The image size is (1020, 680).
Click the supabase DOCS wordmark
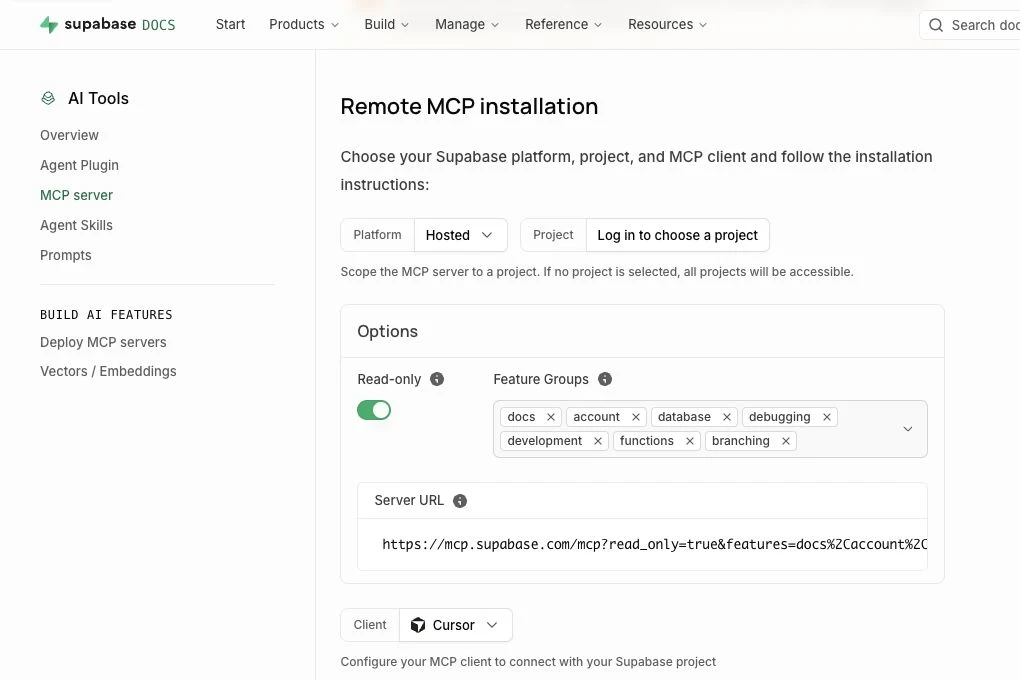pyautogui.click(x=120, y=25)
